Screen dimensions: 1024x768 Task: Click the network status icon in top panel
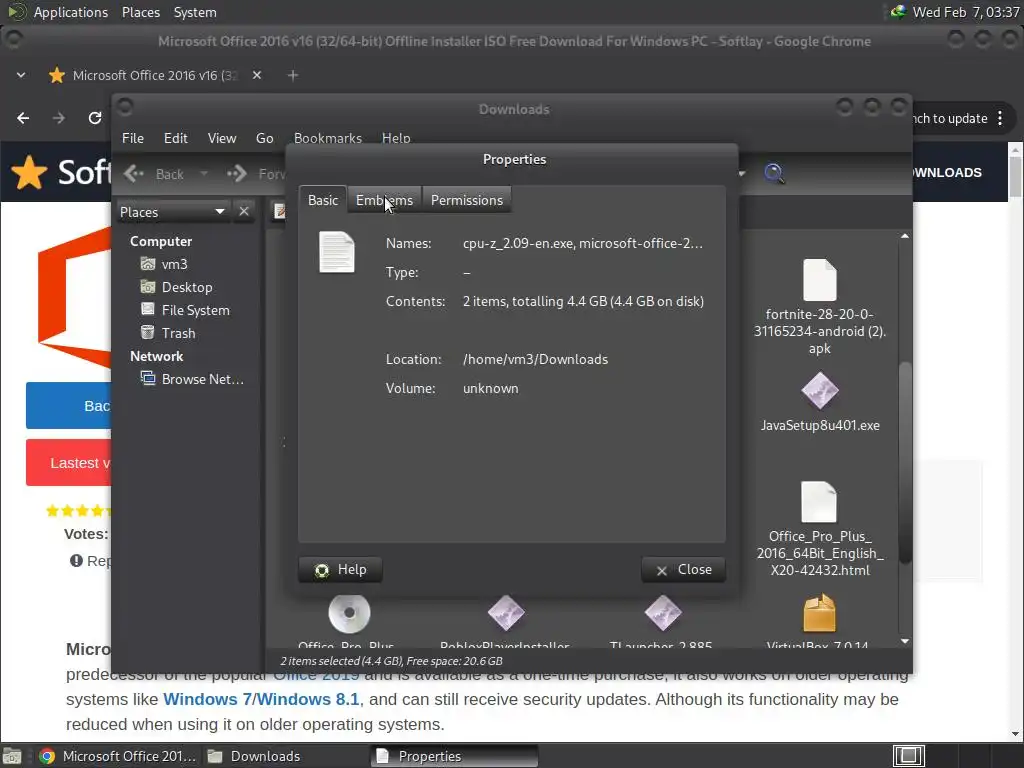(899, 12)
